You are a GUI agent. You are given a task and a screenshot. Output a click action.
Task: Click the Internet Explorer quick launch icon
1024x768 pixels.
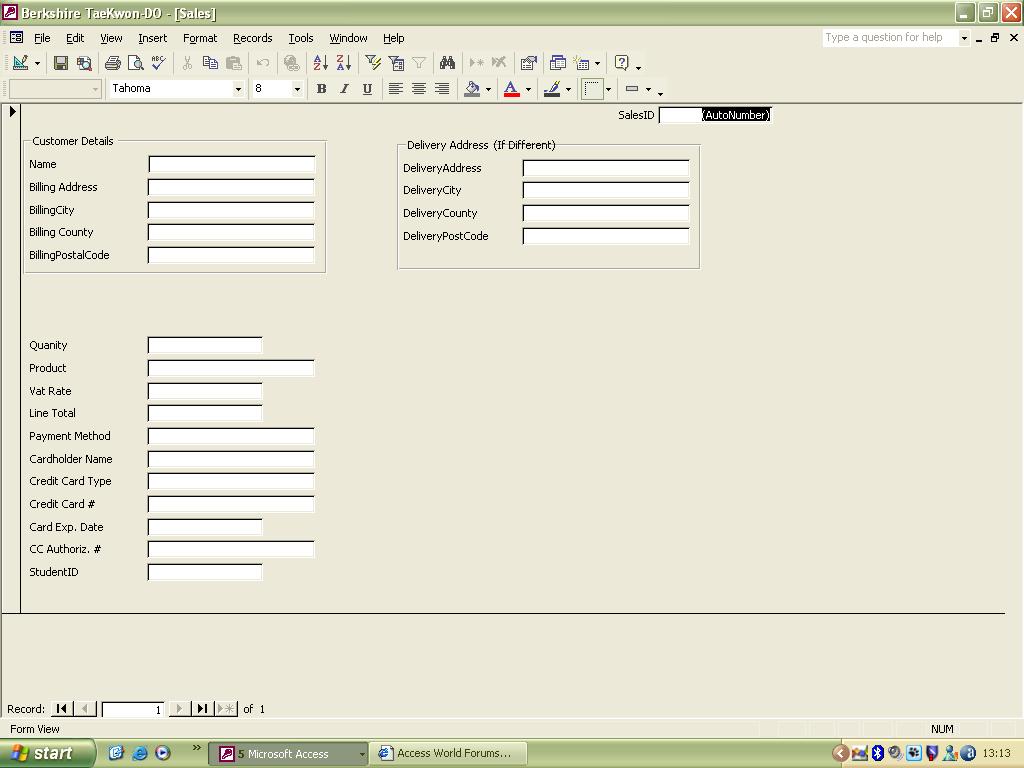(139, 753)
